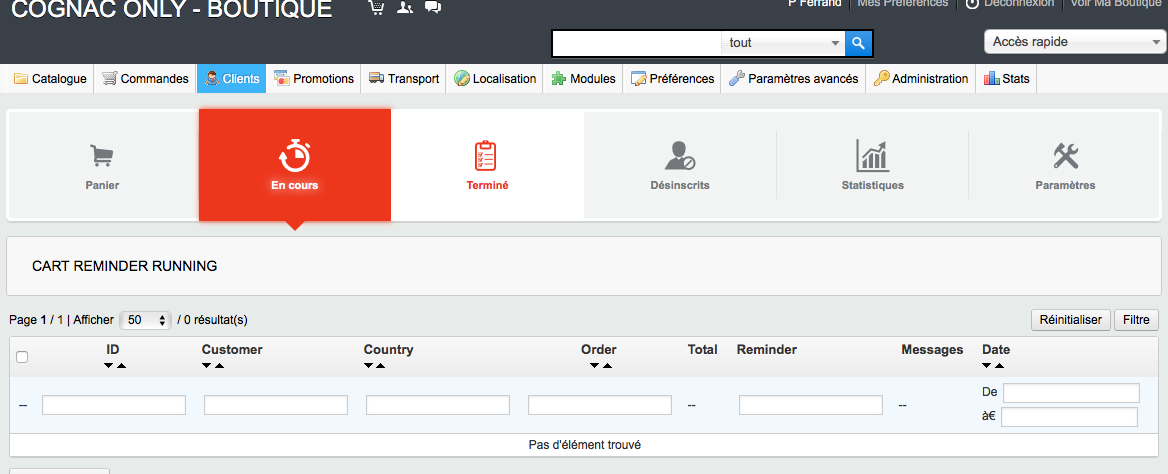Focus the Customer filter text field
Screen dimensions: 1168x474
276,405
